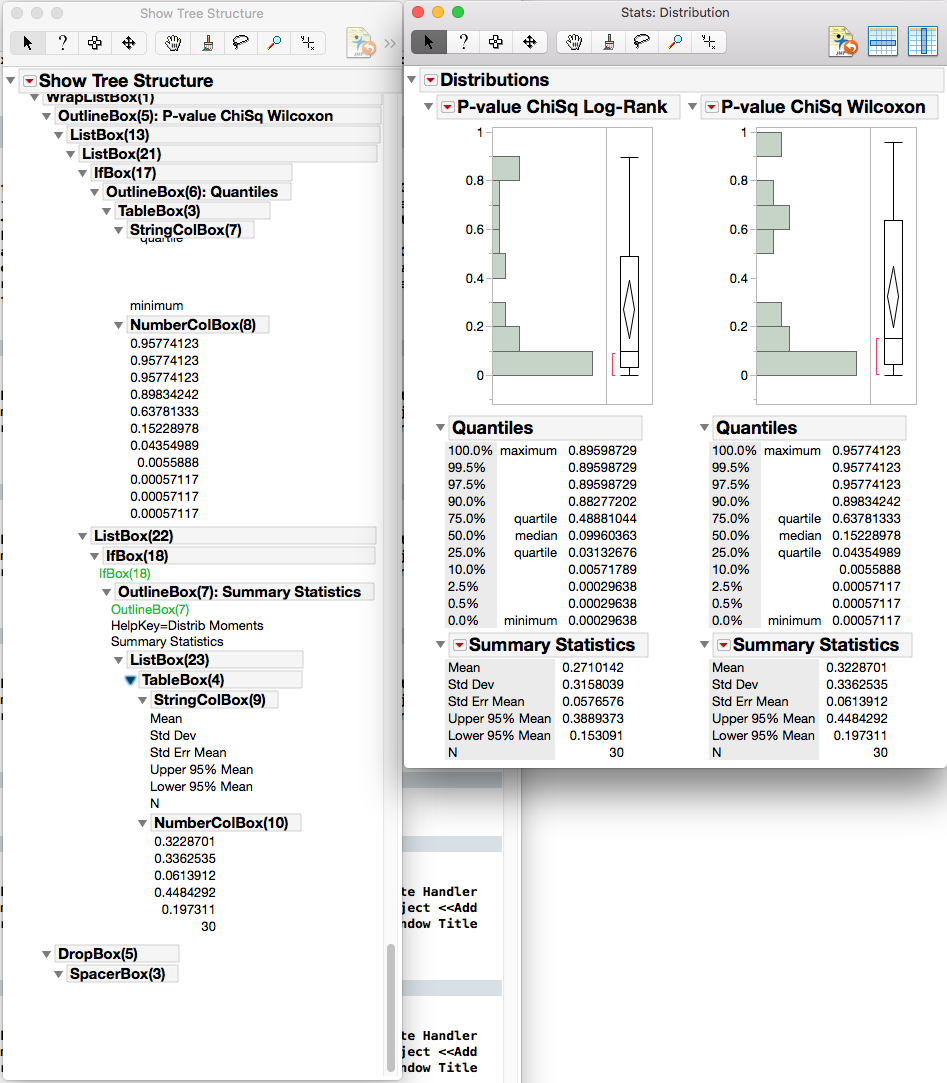Viewport: 947px width, 1083px height.
Task: Collapse the OutlineBox(7): Summary Statistics node
Action: tap(107, 591)
